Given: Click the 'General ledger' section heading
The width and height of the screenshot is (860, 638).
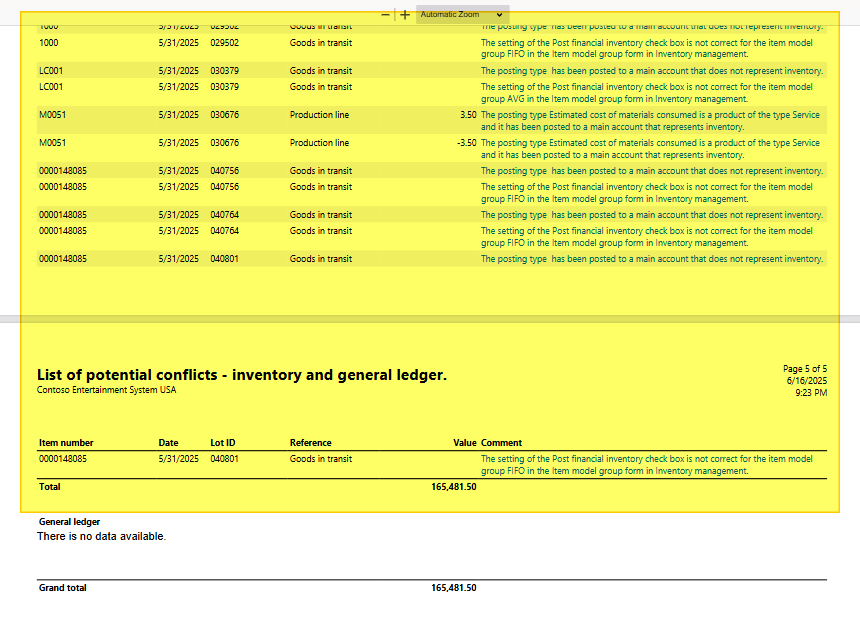Looking at the screenshot, I should click(69, 522).
